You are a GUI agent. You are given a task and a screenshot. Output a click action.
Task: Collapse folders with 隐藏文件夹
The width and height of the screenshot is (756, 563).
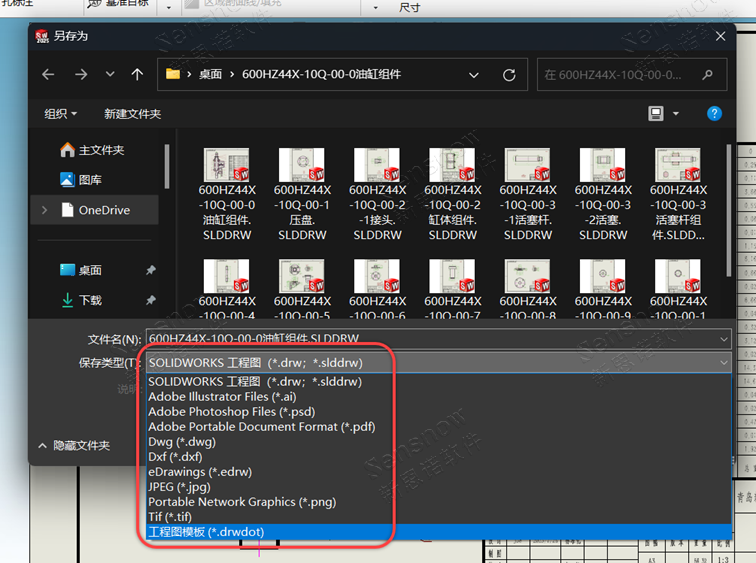(x=74, y=446)
